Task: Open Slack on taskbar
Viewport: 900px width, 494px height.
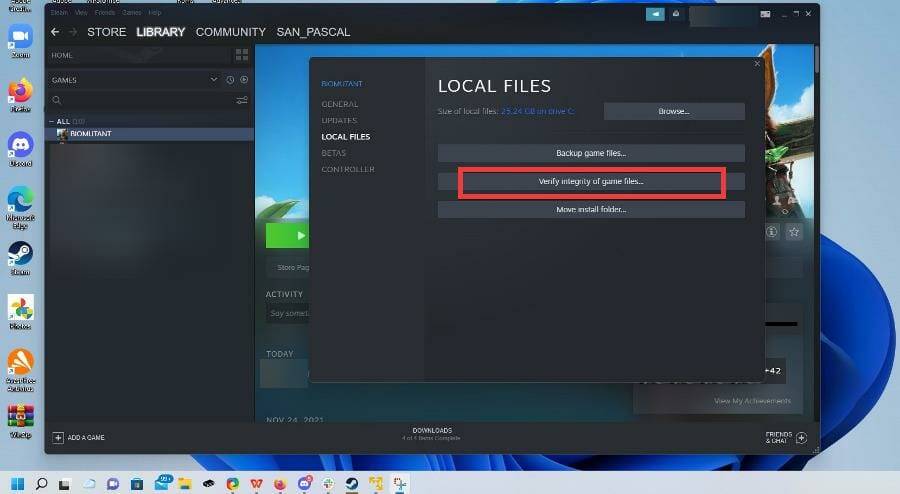Action: pyautogui.click(x=328, y=484)
